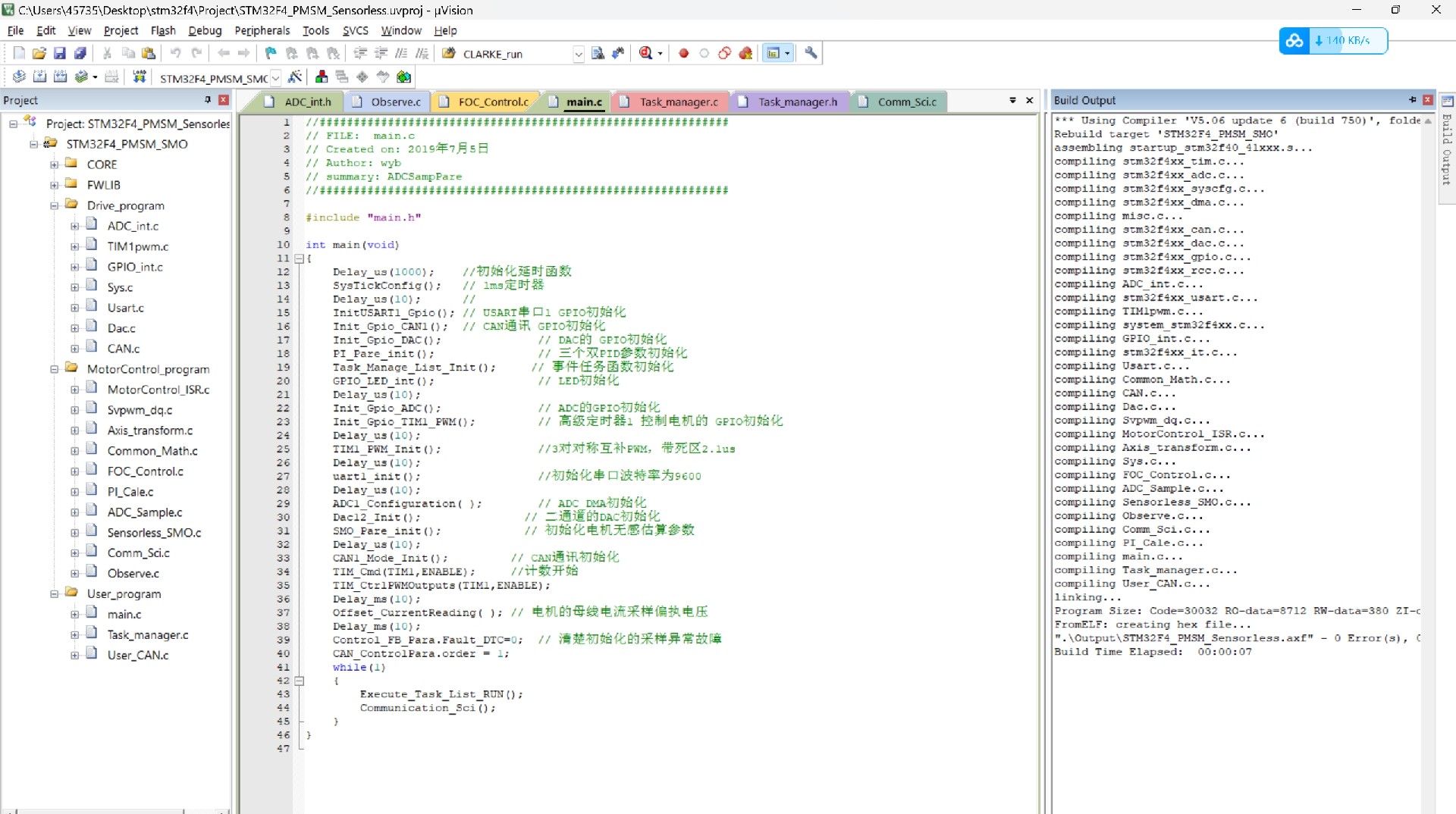Open a file with the Open icon
1456x814 pixels.
pyautogui.click(x=39, y=53)
